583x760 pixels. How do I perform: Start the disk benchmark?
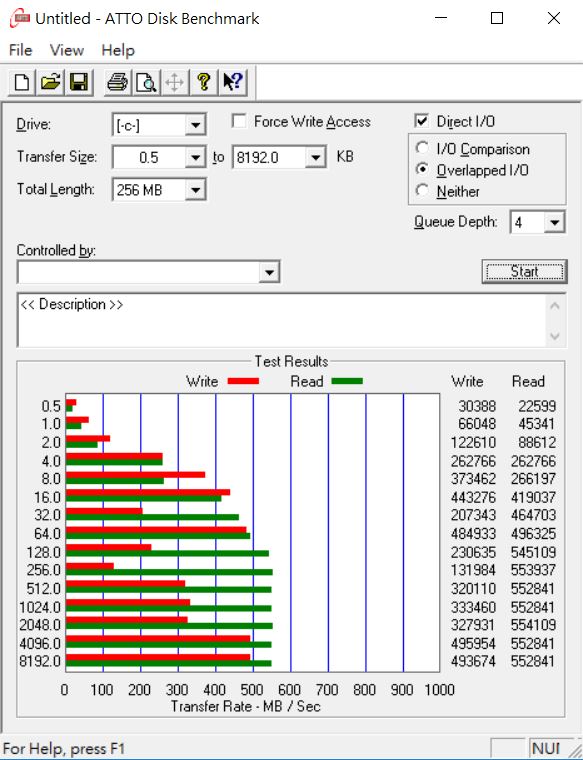click(x=524, y=271)
